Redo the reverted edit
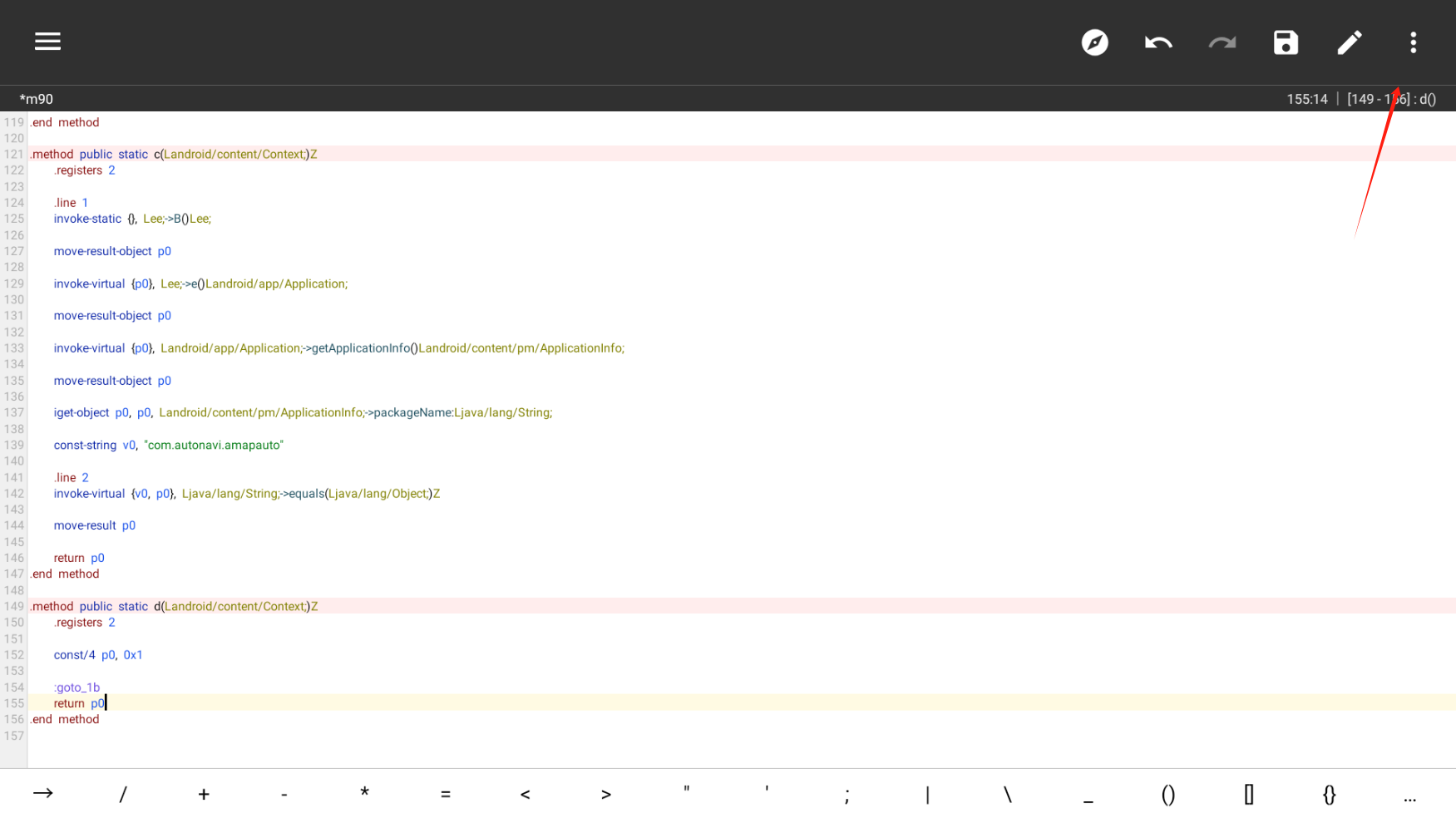 click(1222, 42)
